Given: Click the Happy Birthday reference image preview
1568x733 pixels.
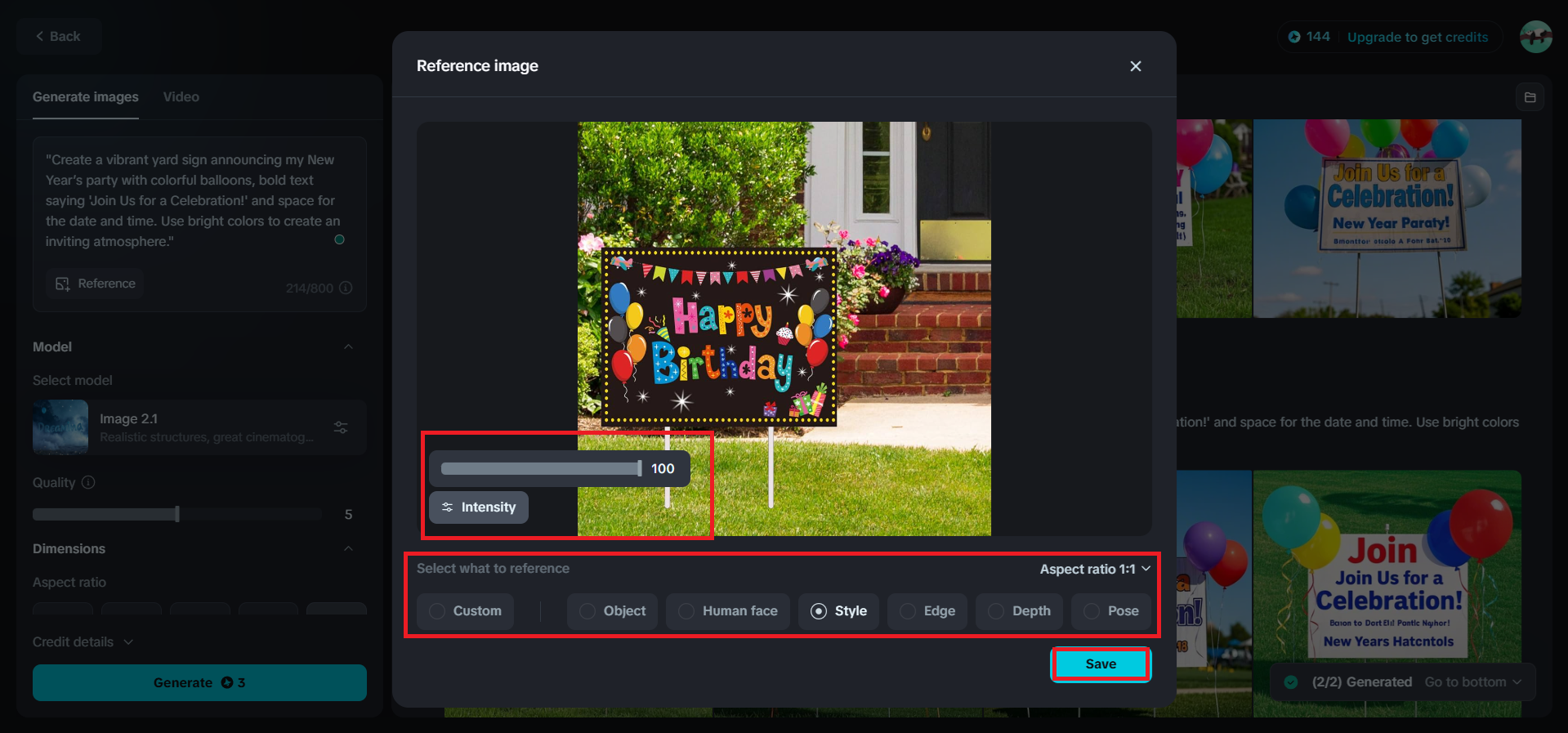Looking at the screenshot, I should (x=784, y=329).
